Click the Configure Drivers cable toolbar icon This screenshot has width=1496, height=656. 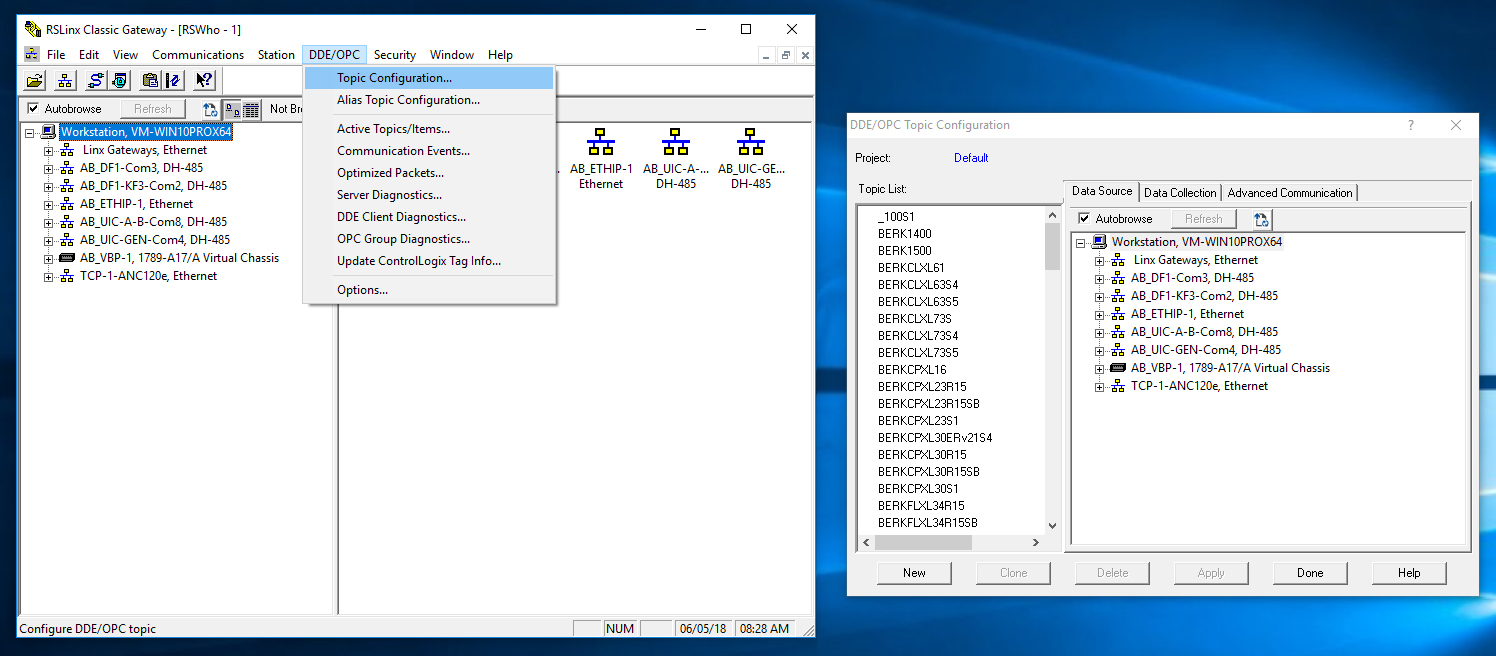96,81
